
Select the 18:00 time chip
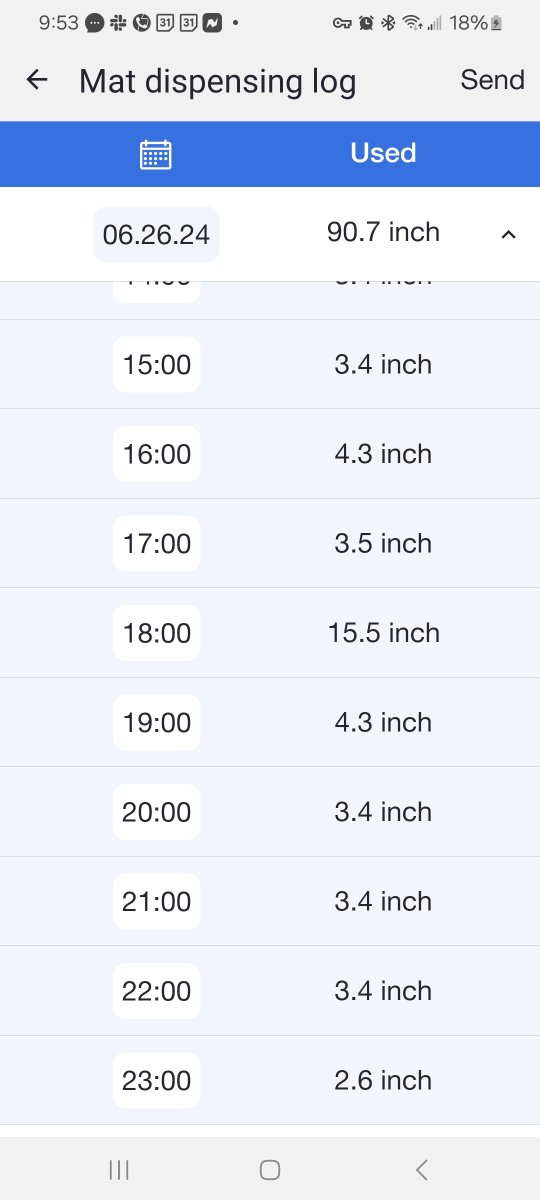(x=157, y=633)
